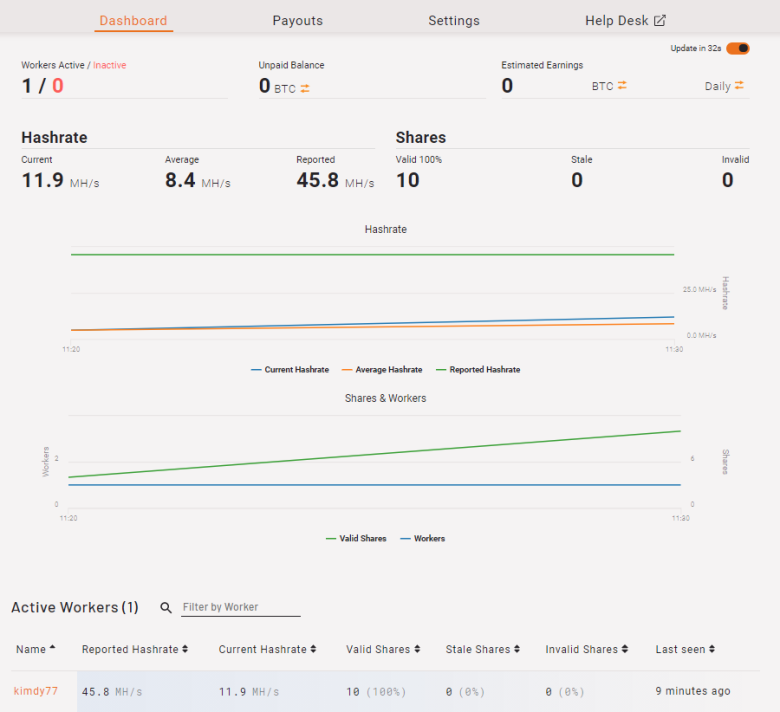The height and width of the screenshot is (712, 780).
Task: Sort workers by Name arrow icon
Action: point(53,647)
